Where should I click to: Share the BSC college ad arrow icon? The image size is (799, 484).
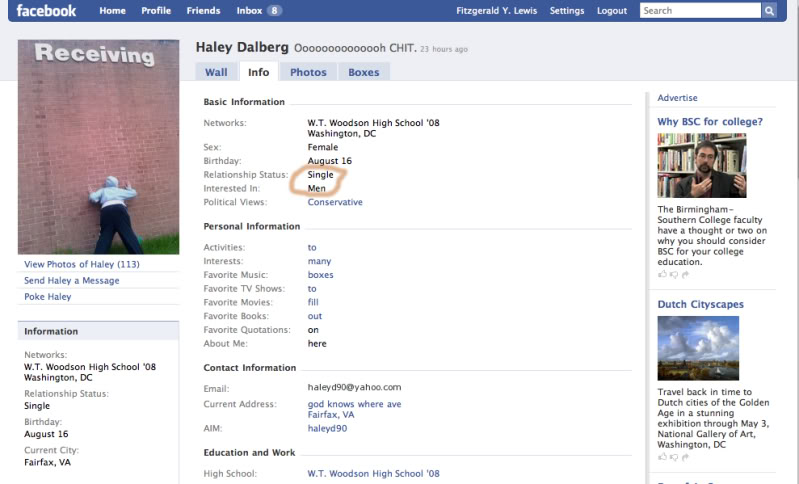(685, 275)
